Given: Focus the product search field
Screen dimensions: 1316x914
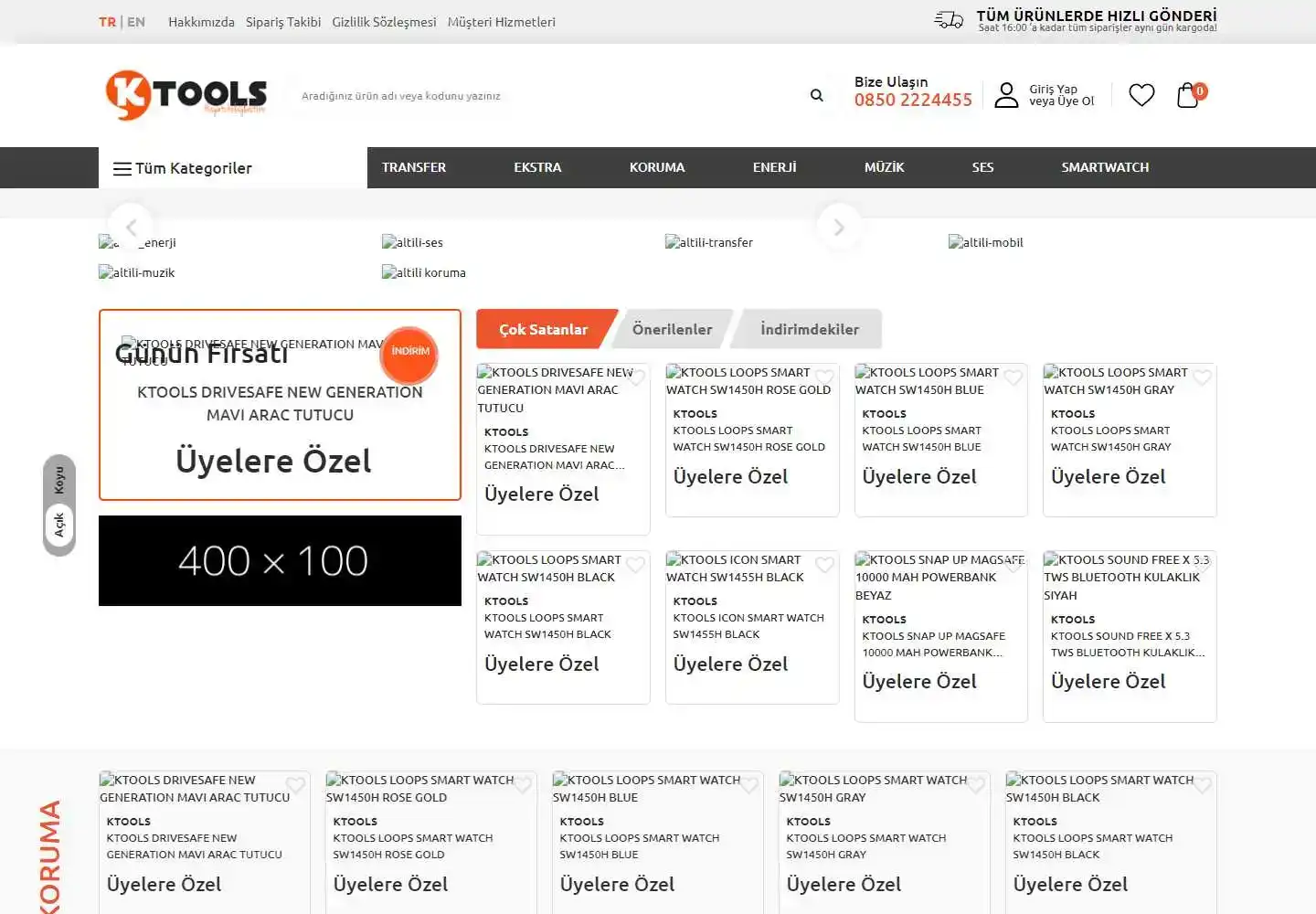Looking at the screenshot, I should [548, 95].
